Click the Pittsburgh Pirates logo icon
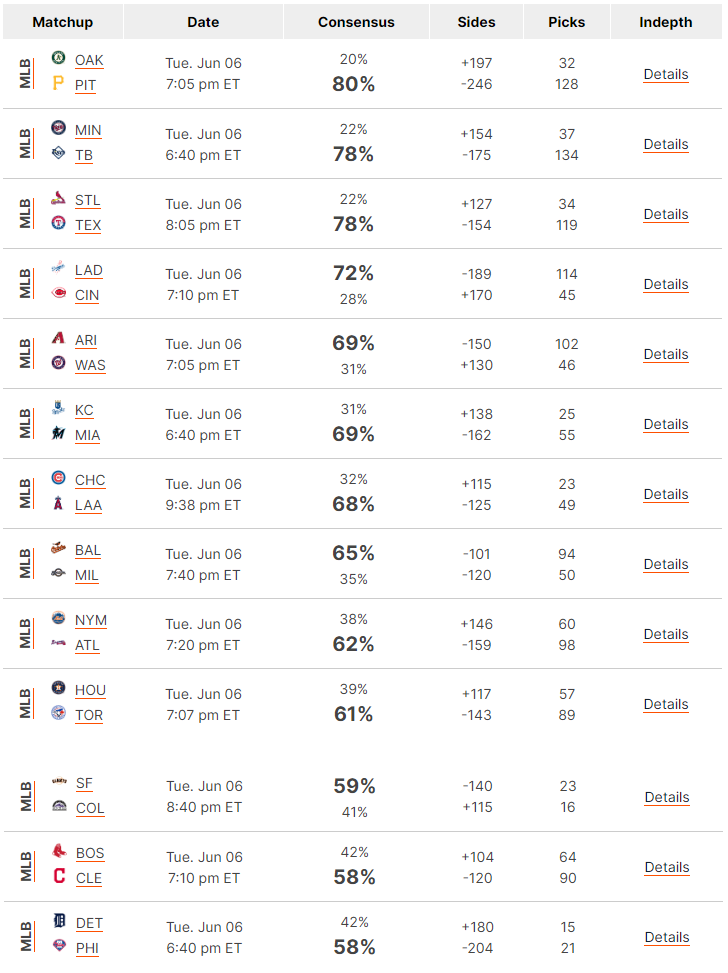The height and width of the screenshot is (973, 728). (58, 84)
